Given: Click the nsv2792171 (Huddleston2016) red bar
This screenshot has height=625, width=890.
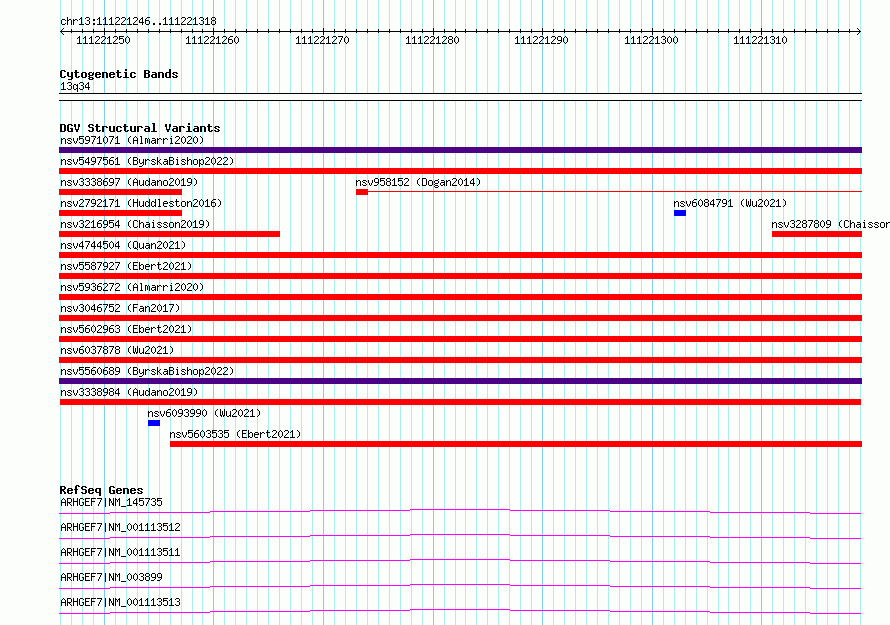Looking at the screenshot, I should (120, 213).
